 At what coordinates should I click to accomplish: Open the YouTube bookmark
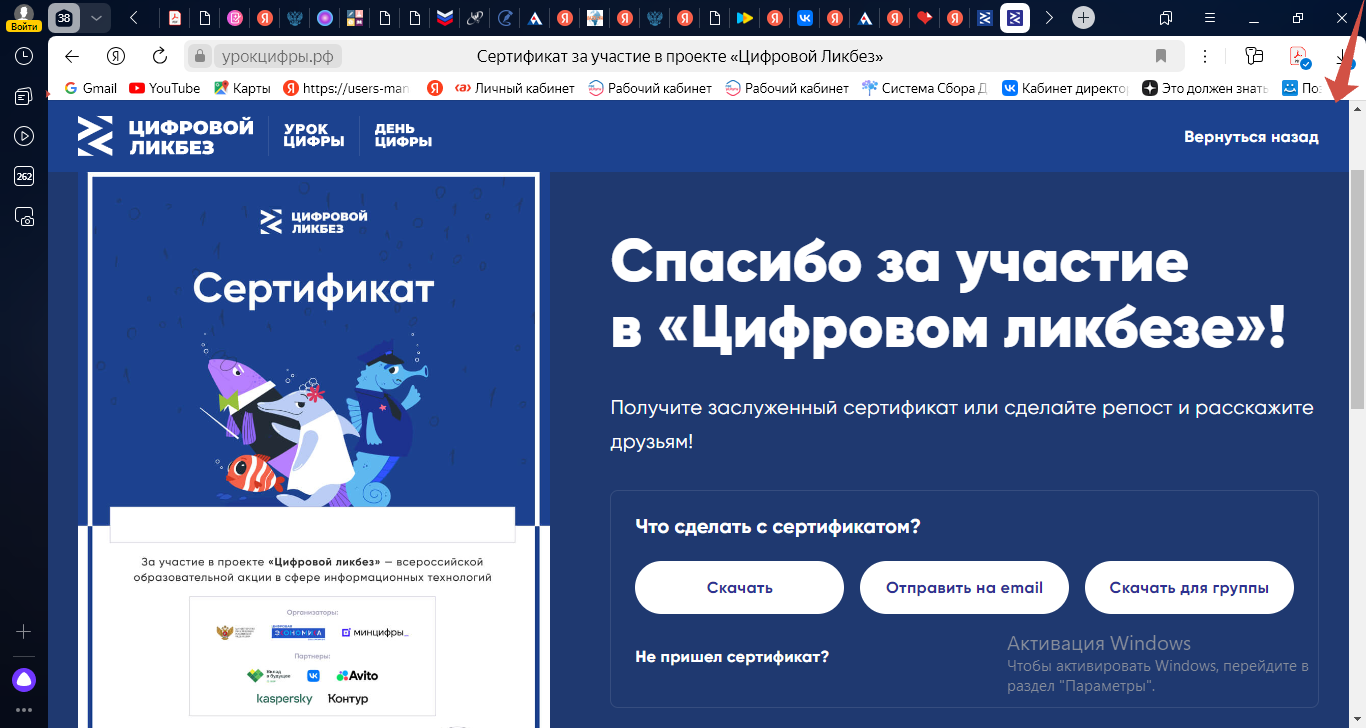pos(165,88)
